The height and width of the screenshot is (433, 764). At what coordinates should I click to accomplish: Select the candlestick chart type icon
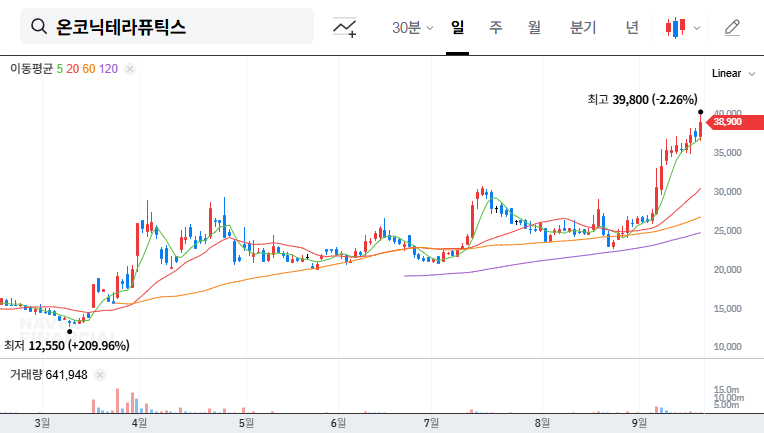[x=675, y=27]
